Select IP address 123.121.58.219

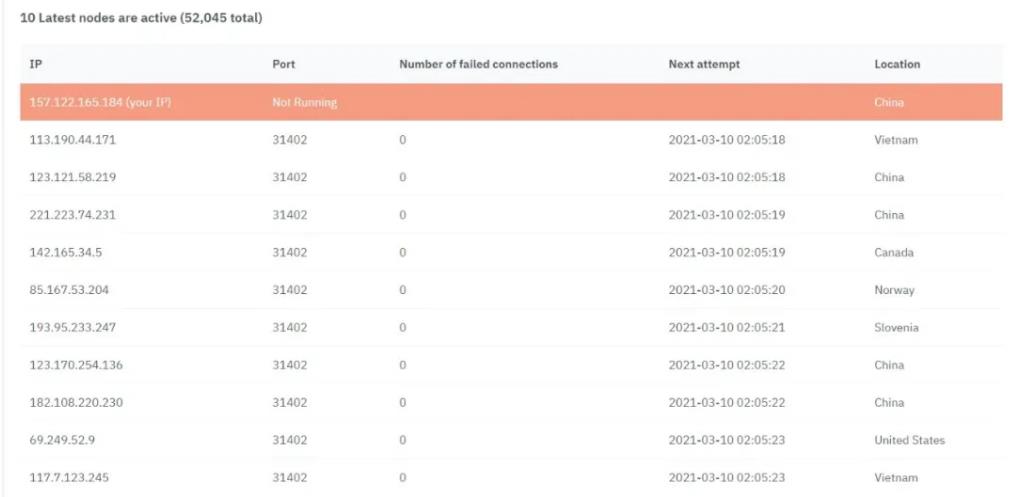73,177
